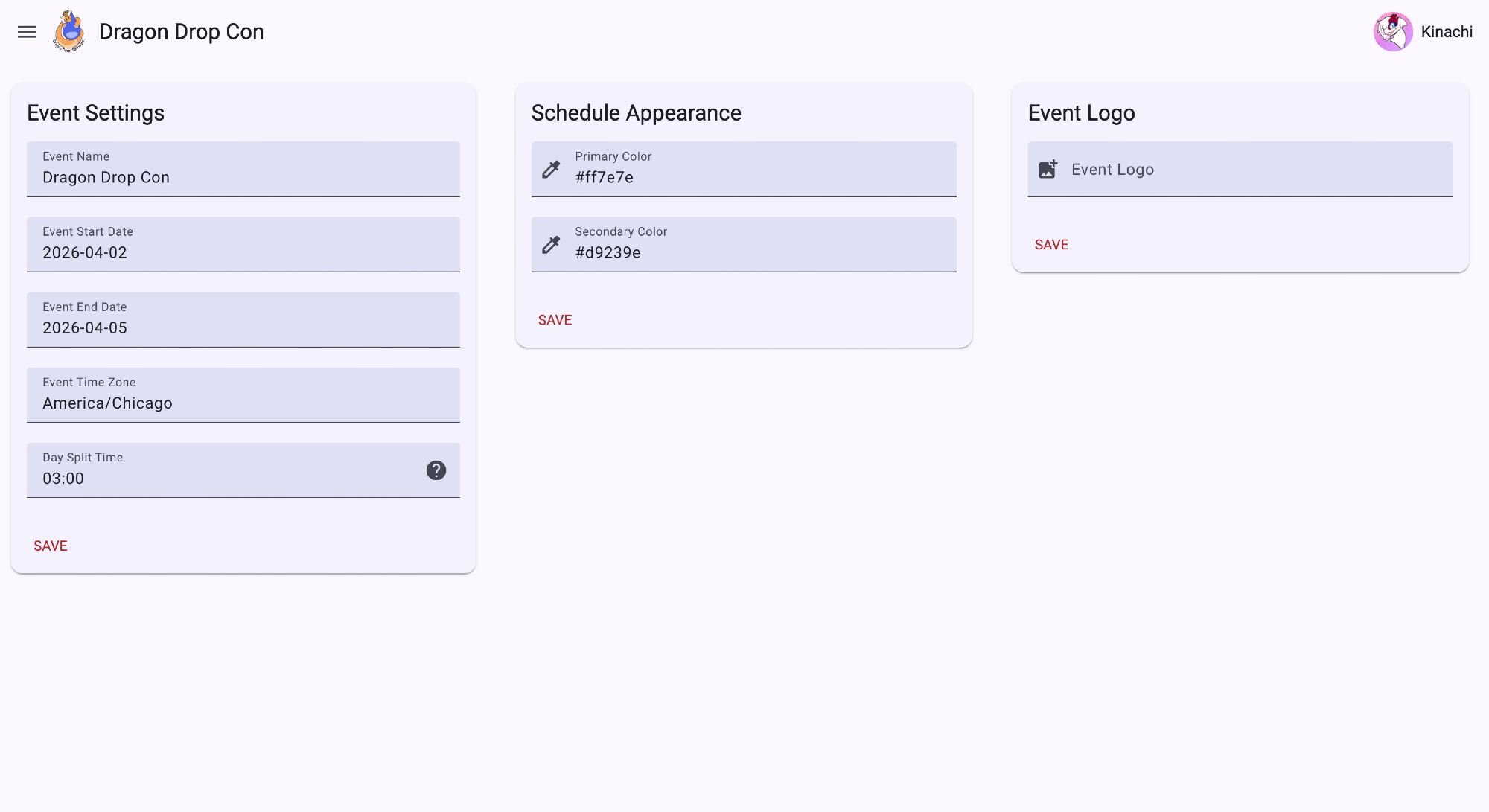Click the add-image icon for Event Logo
The image size is (1489, 812).
click(x=1048, y=170)
